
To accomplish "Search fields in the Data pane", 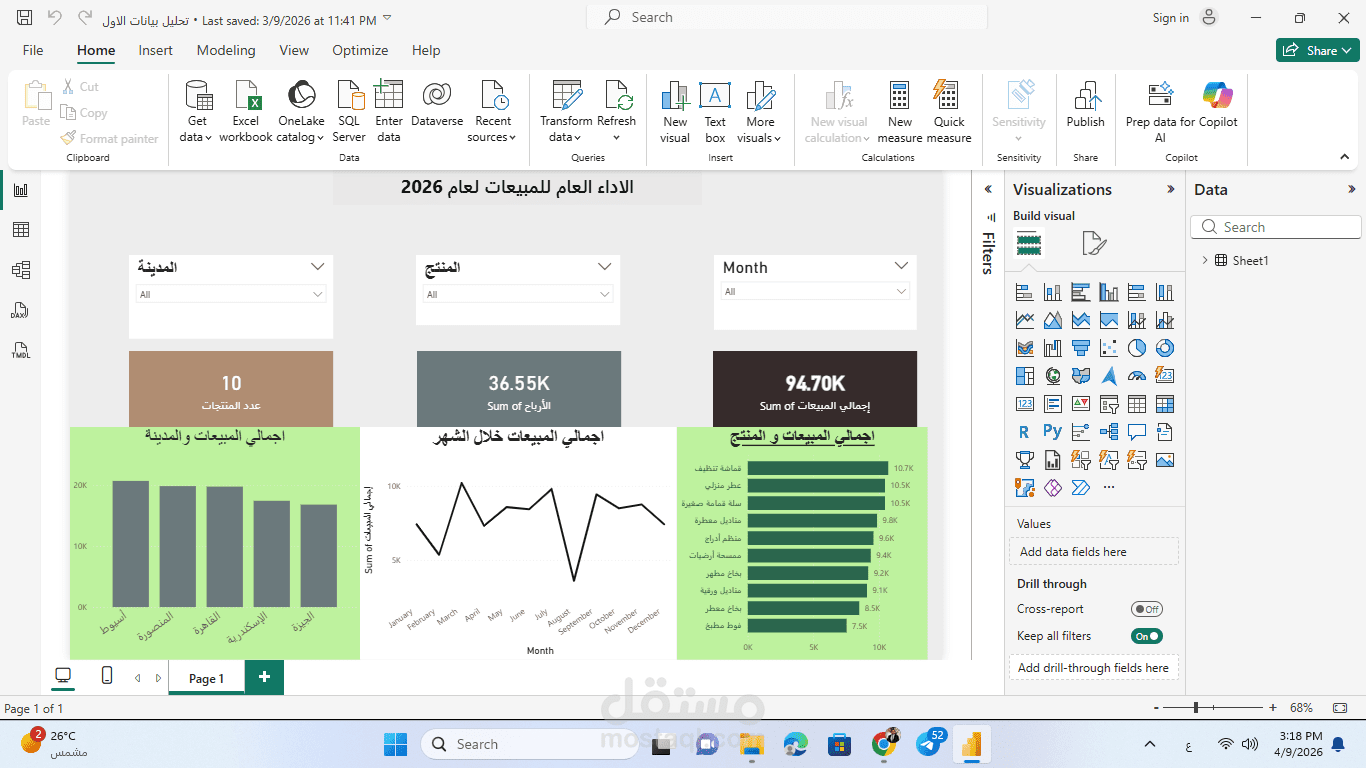I will pyautogui.click(x=1276, y=227).
